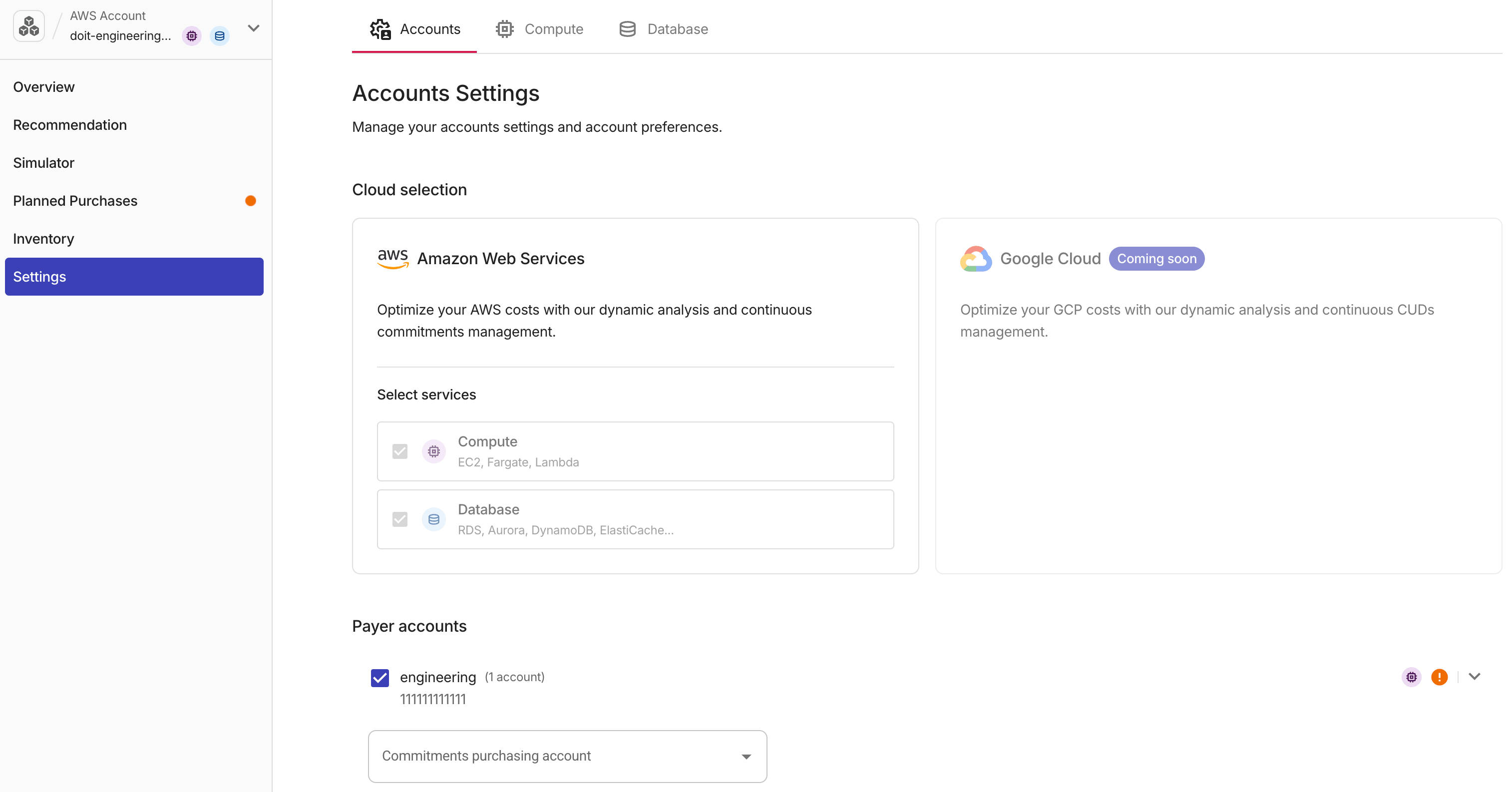Click the purple compute chip badge beside doit-engineering

tap(191, 36)
